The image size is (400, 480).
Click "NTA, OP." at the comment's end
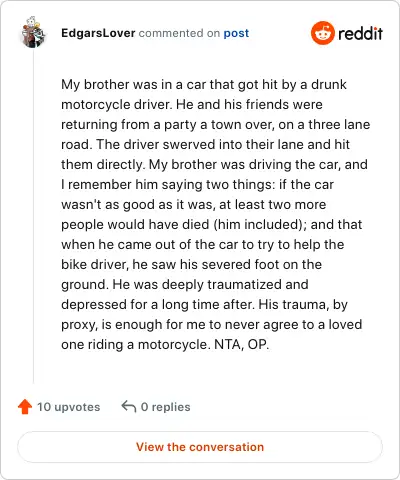point(241,344)
